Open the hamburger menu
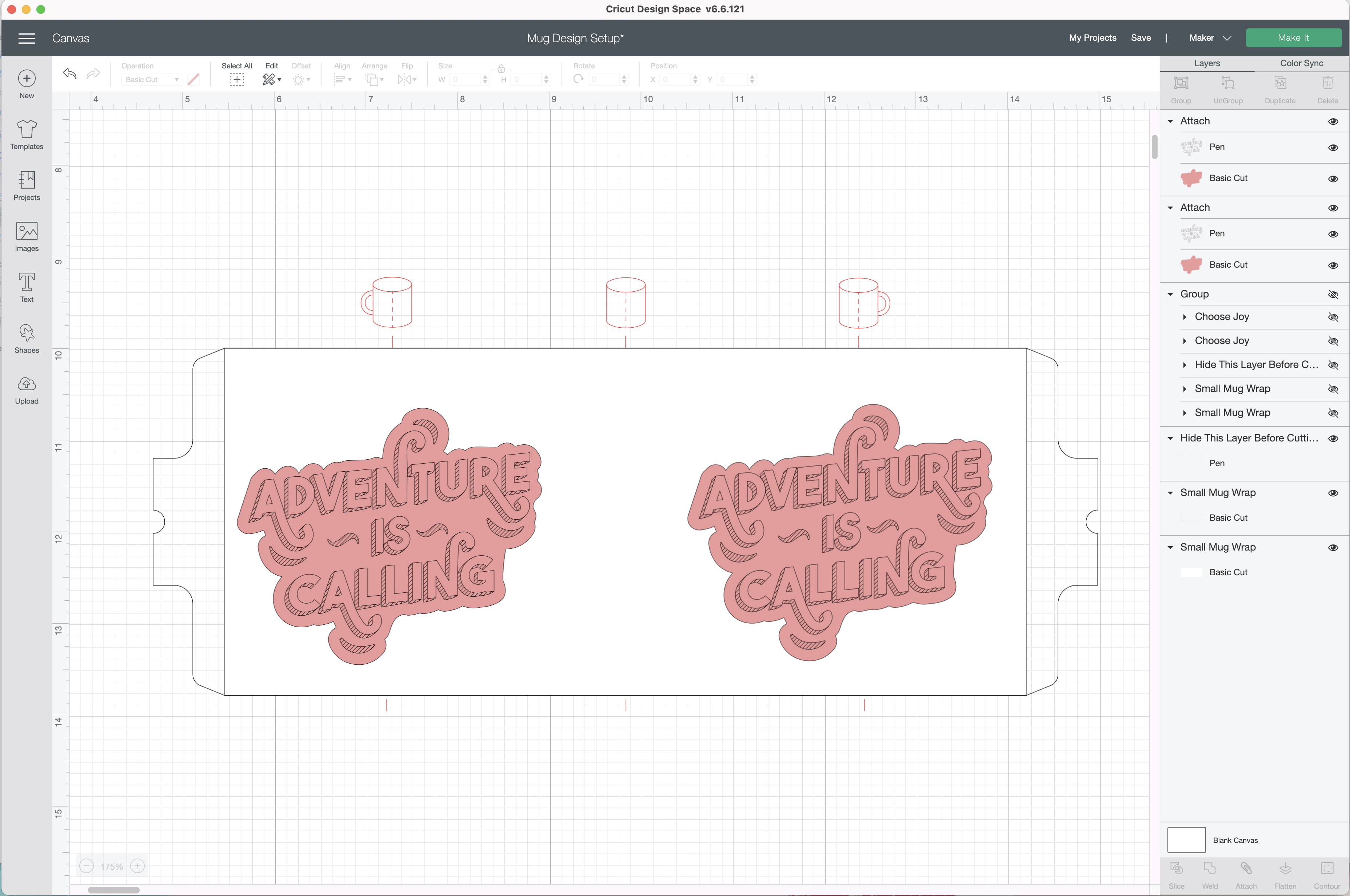1350x896 pixels. [x=27, y=38]
